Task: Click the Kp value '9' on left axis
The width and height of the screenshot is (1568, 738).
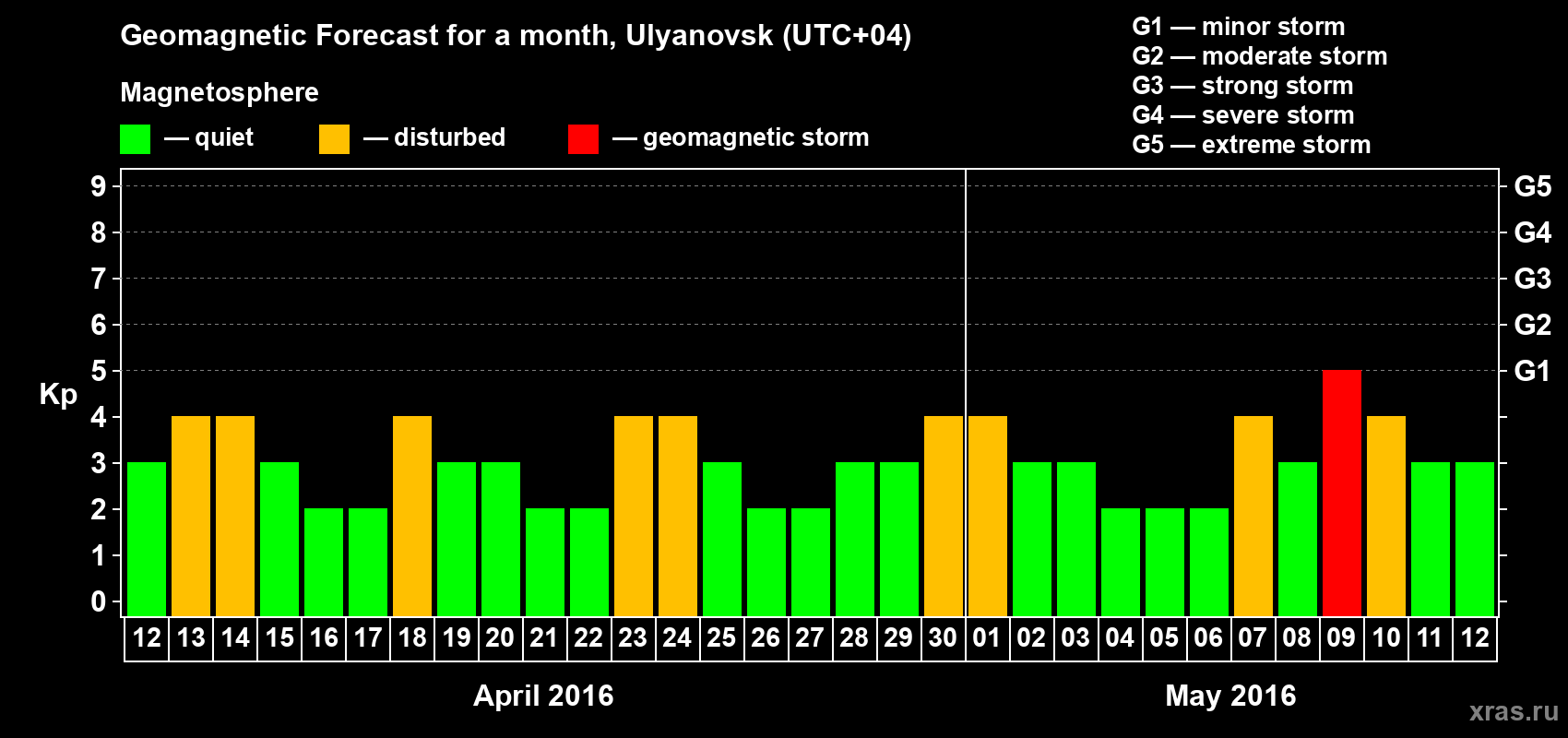Action: 99,186
